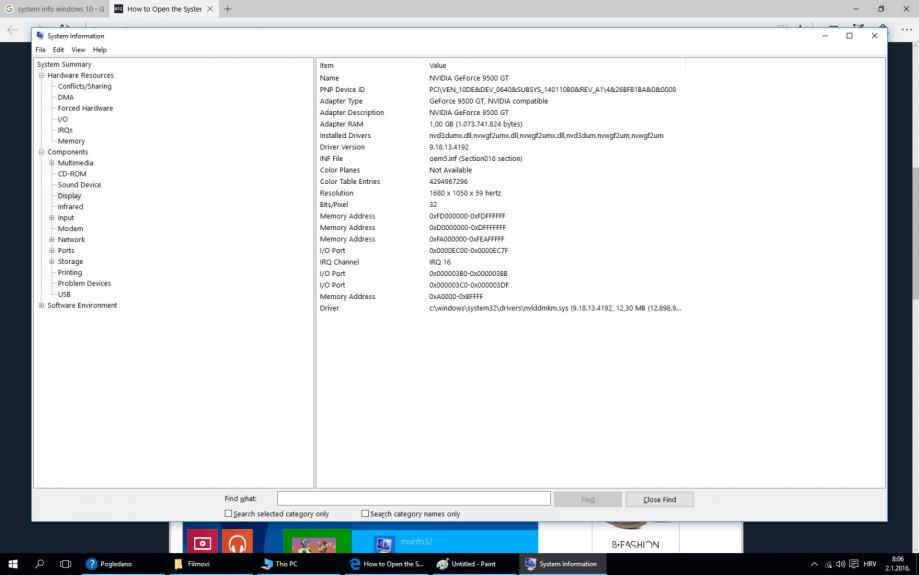Select Sound Device tree item

pyautogui.click(x=80, y=185)
